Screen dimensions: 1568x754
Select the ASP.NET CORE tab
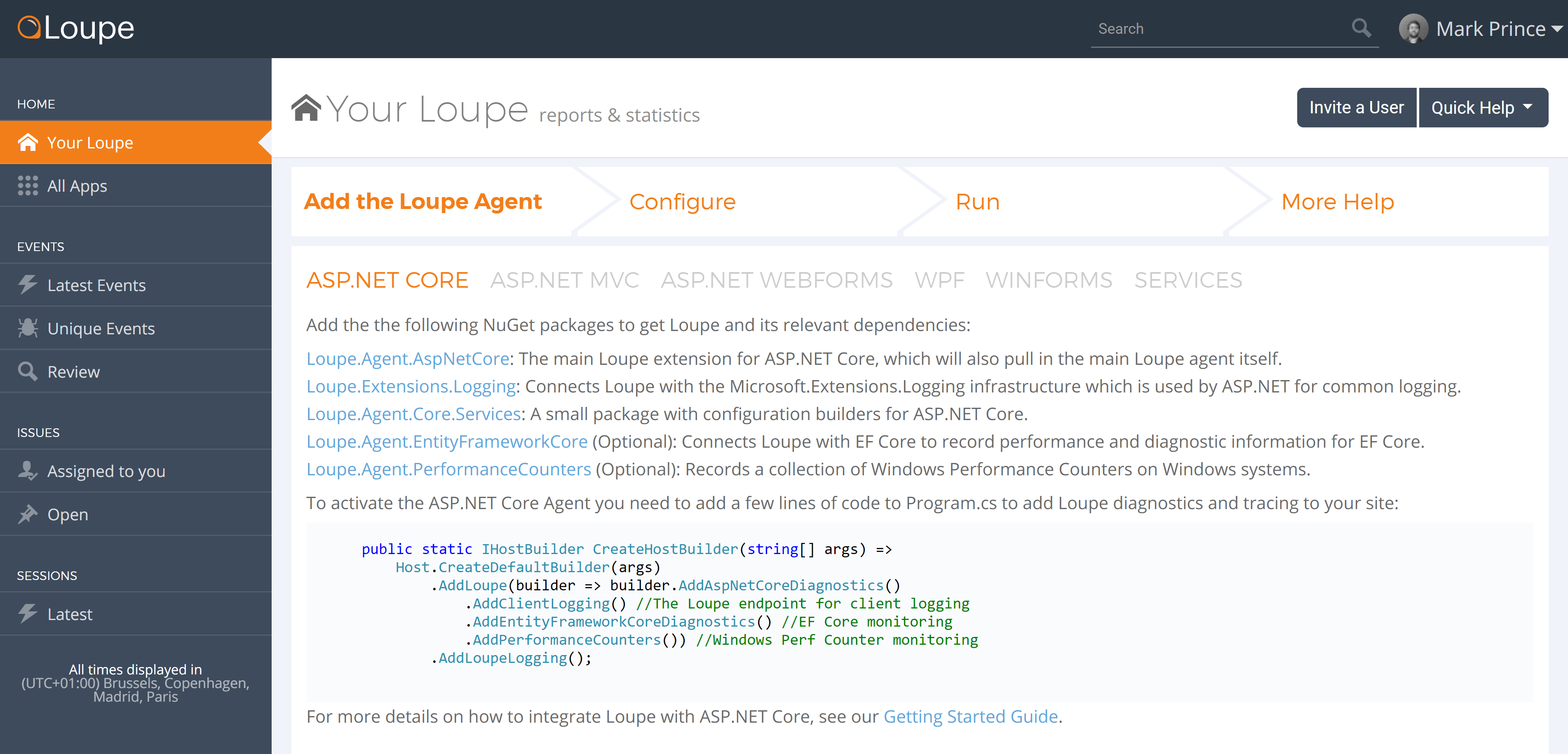pyautogui.click(x=387, y=280)
